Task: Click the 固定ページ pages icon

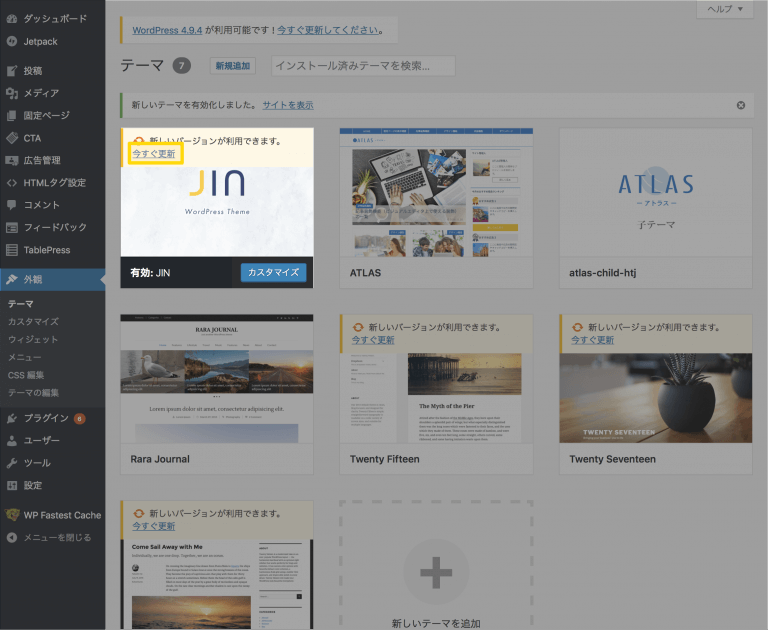Action: [x=12, y=116]
